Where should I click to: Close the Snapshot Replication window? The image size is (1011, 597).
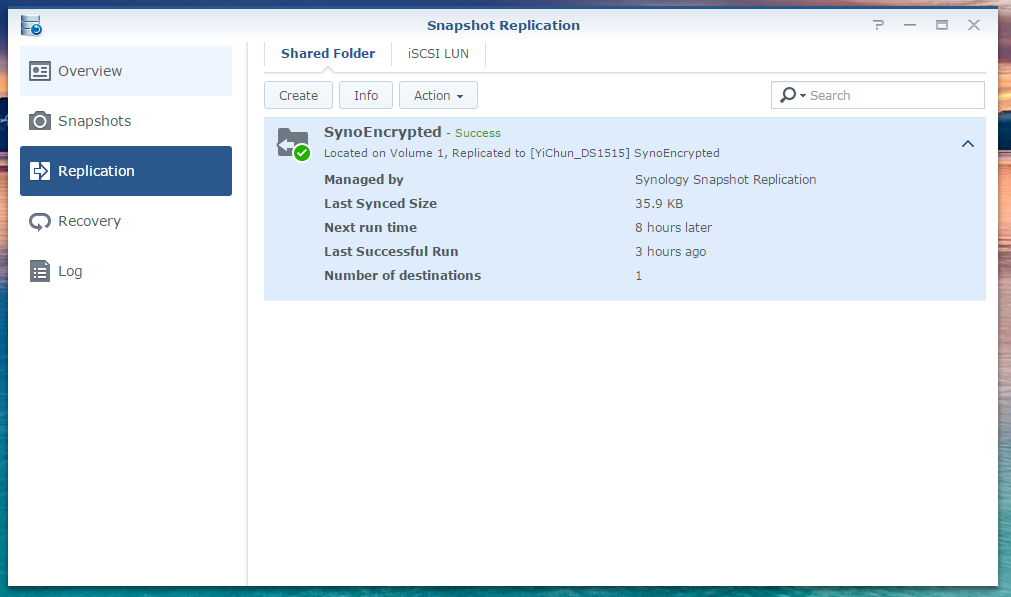click(x=974, y=25)
